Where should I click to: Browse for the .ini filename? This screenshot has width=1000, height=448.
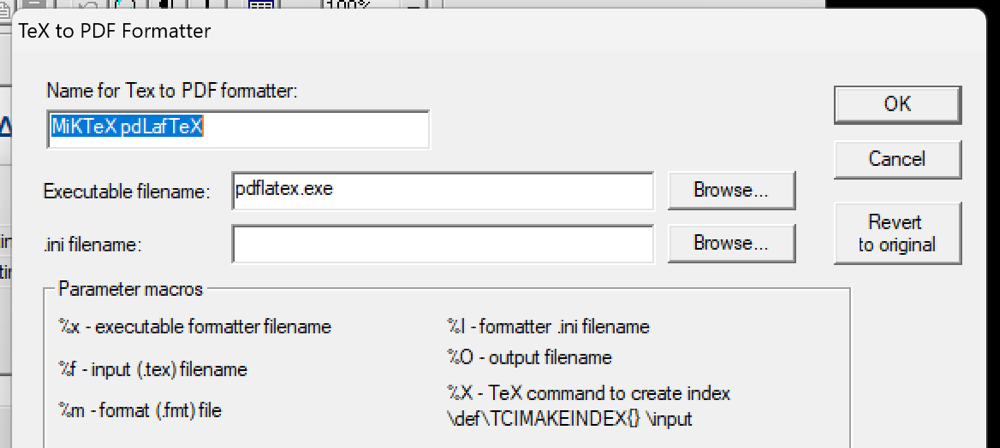tap(731, 243)
